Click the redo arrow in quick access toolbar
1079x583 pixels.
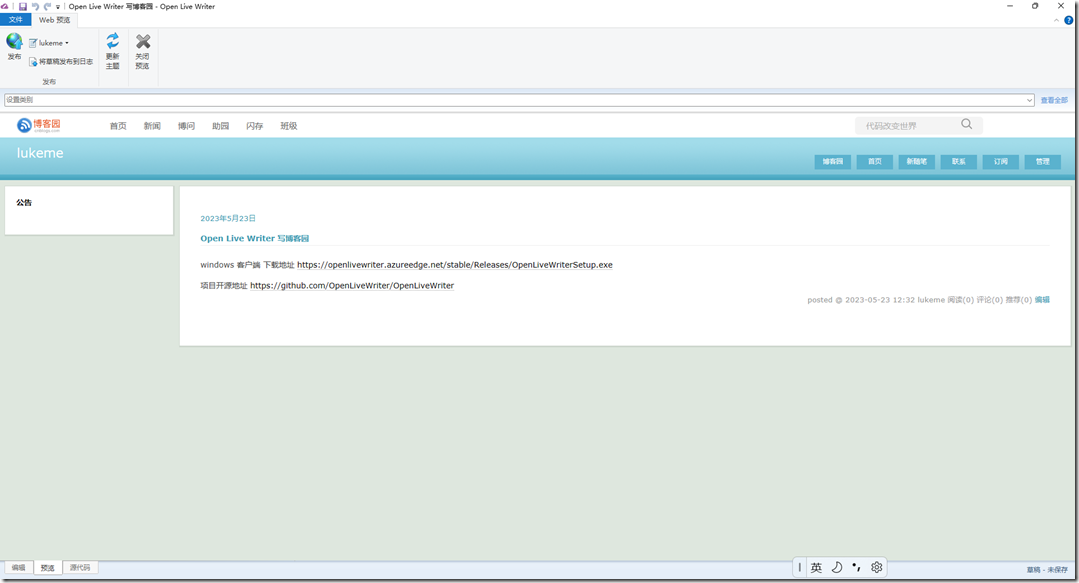47,6
